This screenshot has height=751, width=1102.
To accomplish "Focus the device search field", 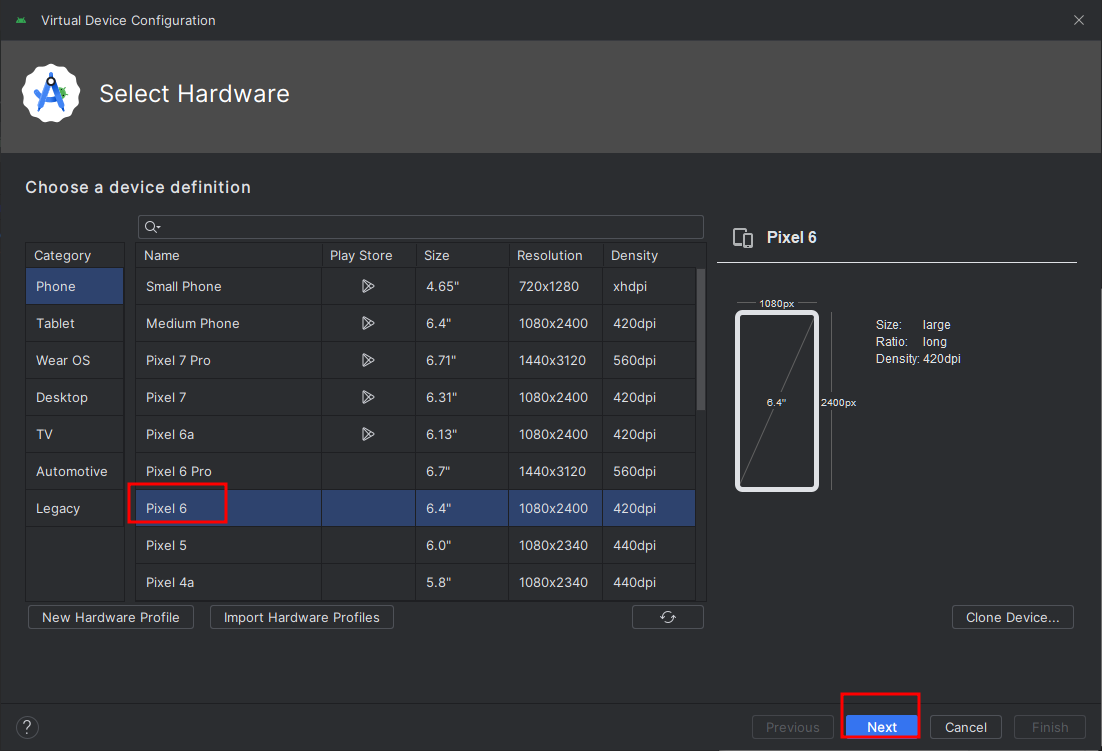I will 421,226.
